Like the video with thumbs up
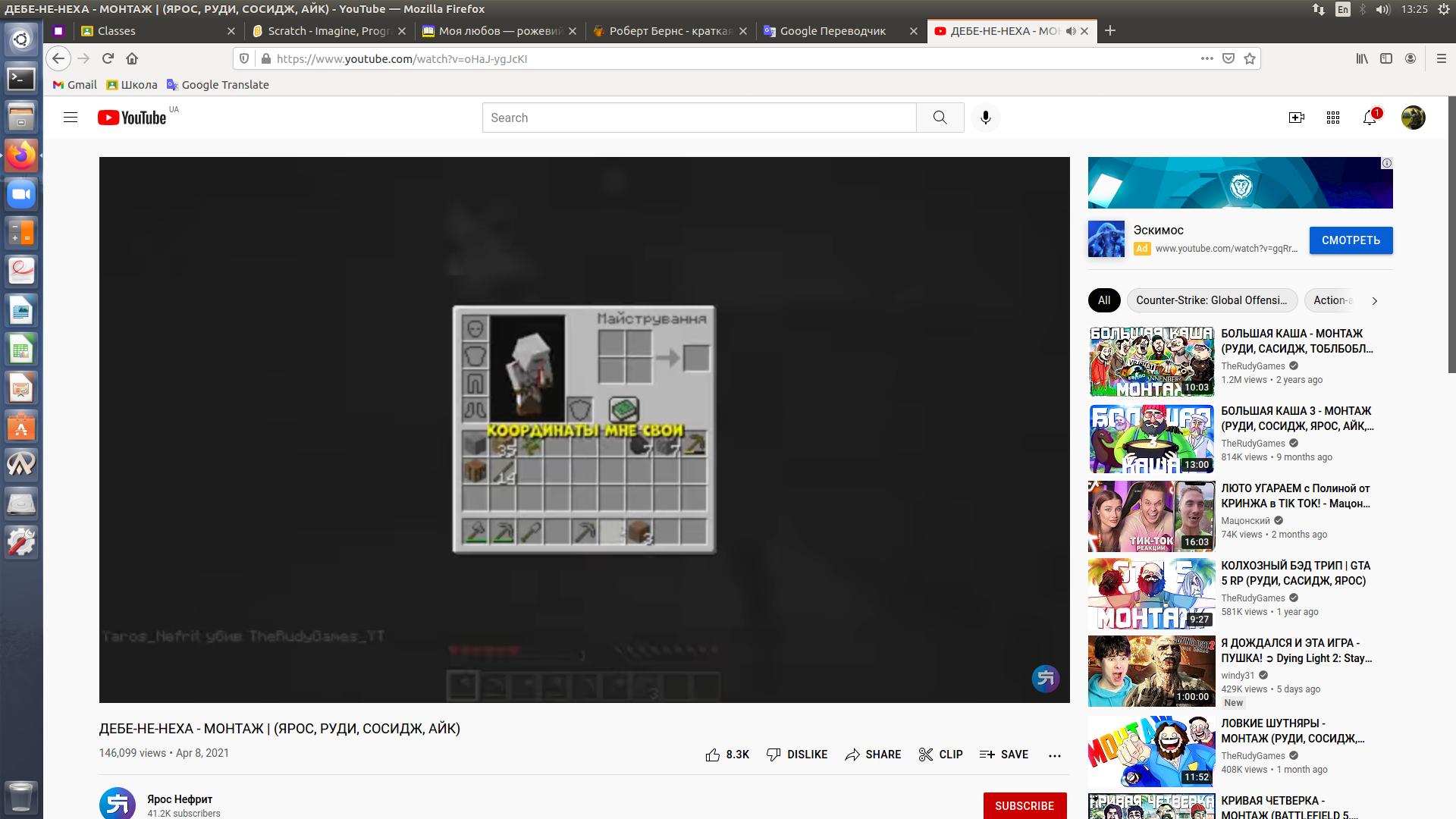Image resolution: width=1456 pixels, height=819 pixels. click(x=713, y=755)
